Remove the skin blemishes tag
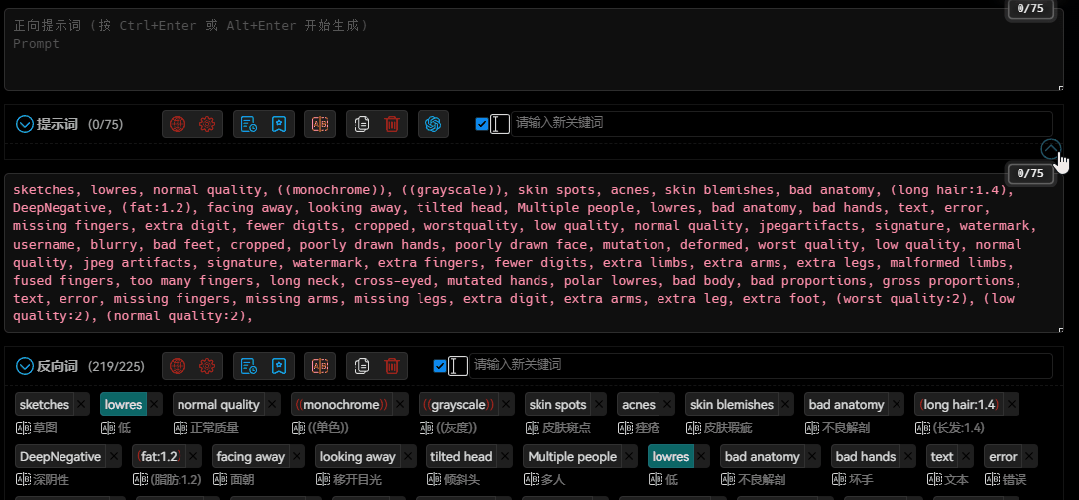The width and height of the screenshot is (1079, 500). pos(786,404)
